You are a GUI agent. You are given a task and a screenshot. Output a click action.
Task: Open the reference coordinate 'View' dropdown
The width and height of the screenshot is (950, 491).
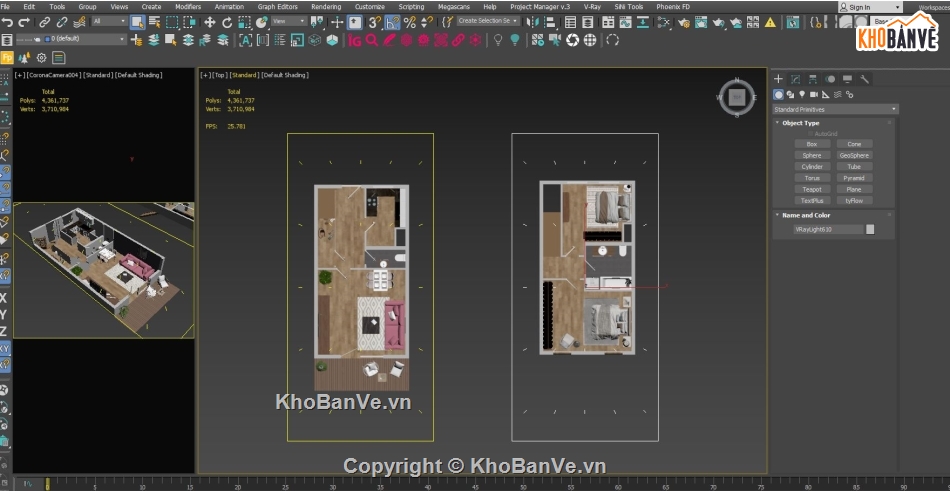(289, 21)
